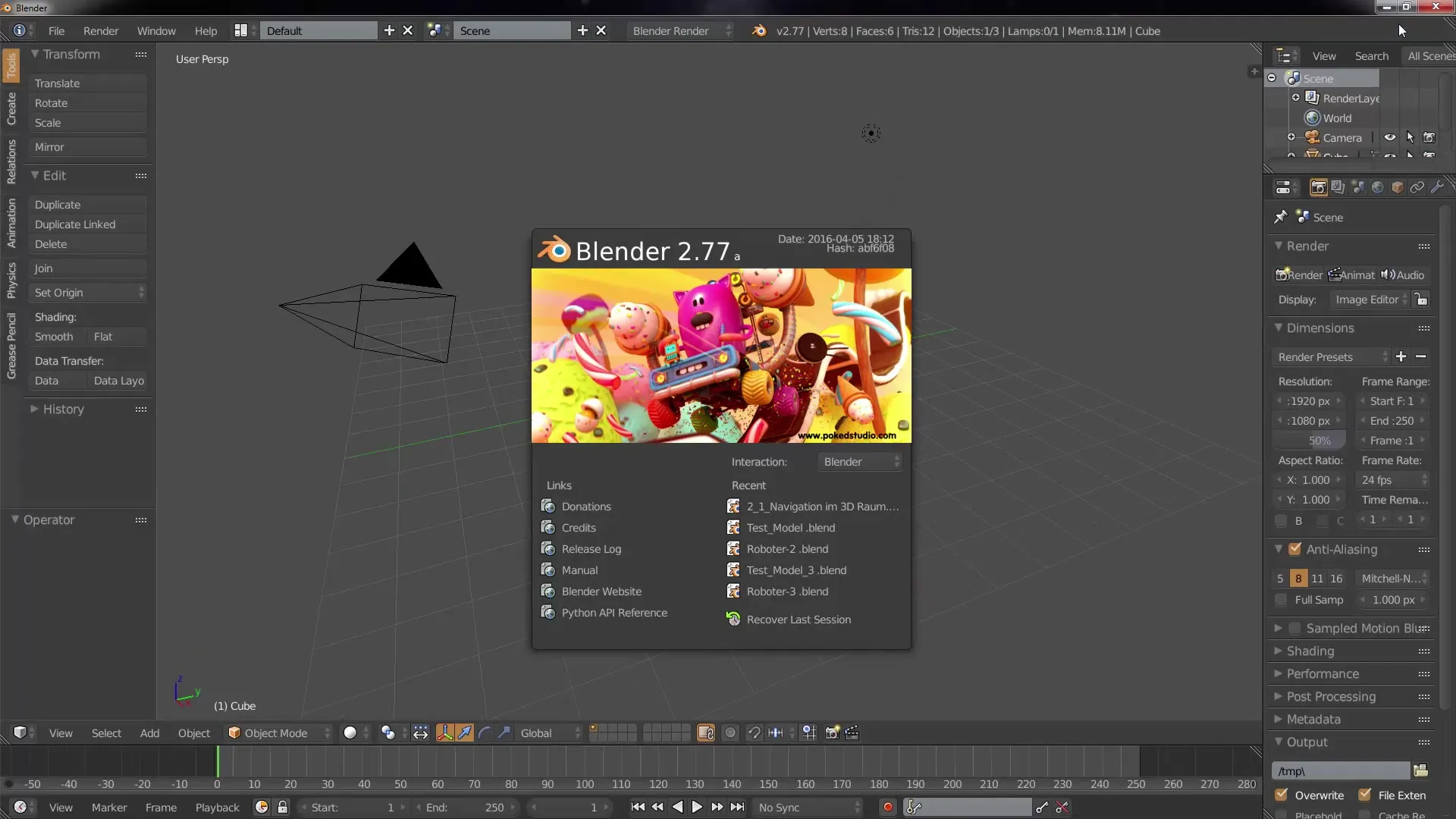The height and width of the screenshot is (819, 1456).
Task: Click the rotate manipulator arc icon
Action: [x=485, y=733]
